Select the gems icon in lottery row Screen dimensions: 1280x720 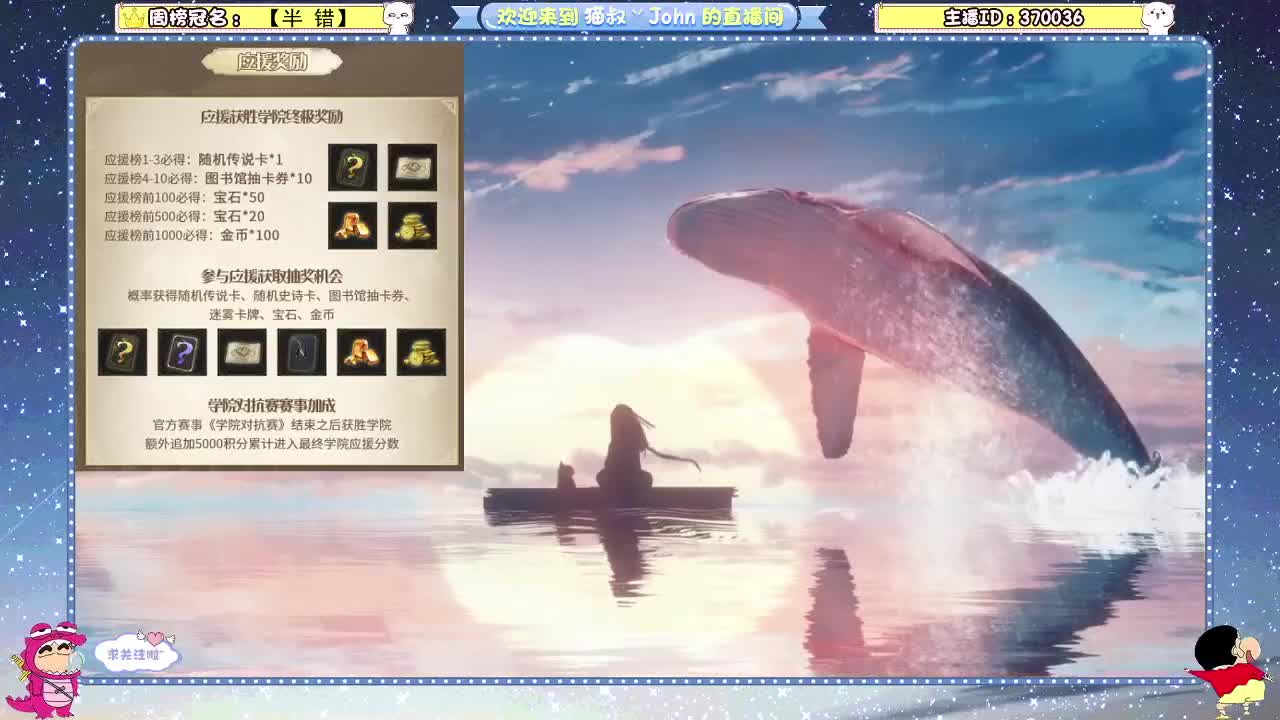pyautogui.click(x=361, y=352)
